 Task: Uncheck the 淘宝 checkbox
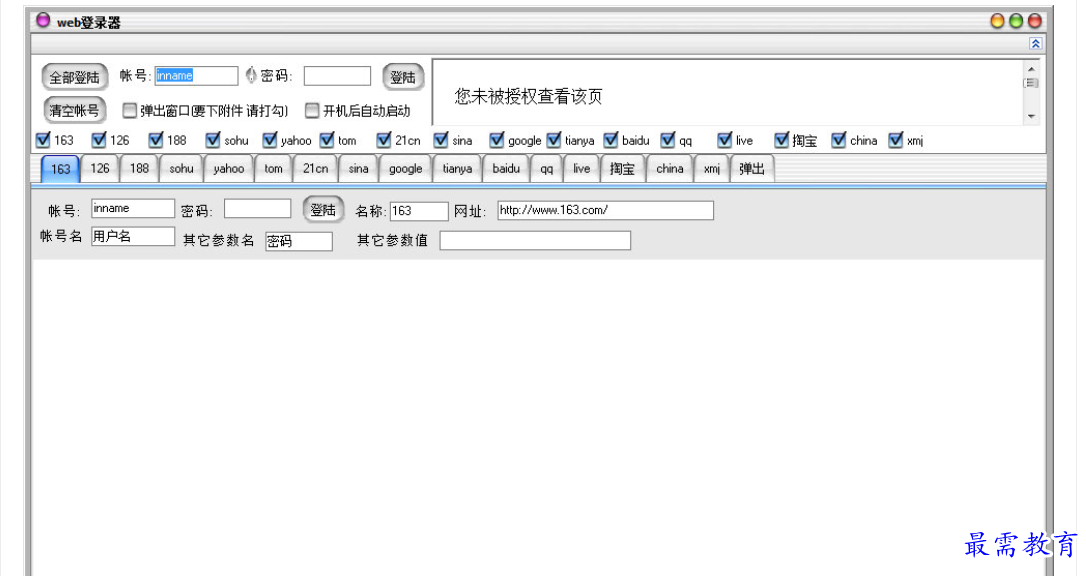pyautogui.click(x=781, y=140)
